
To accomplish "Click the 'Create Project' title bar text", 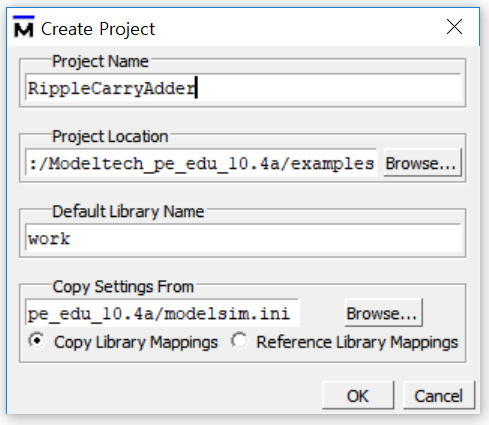I will [x=98, y=29].
